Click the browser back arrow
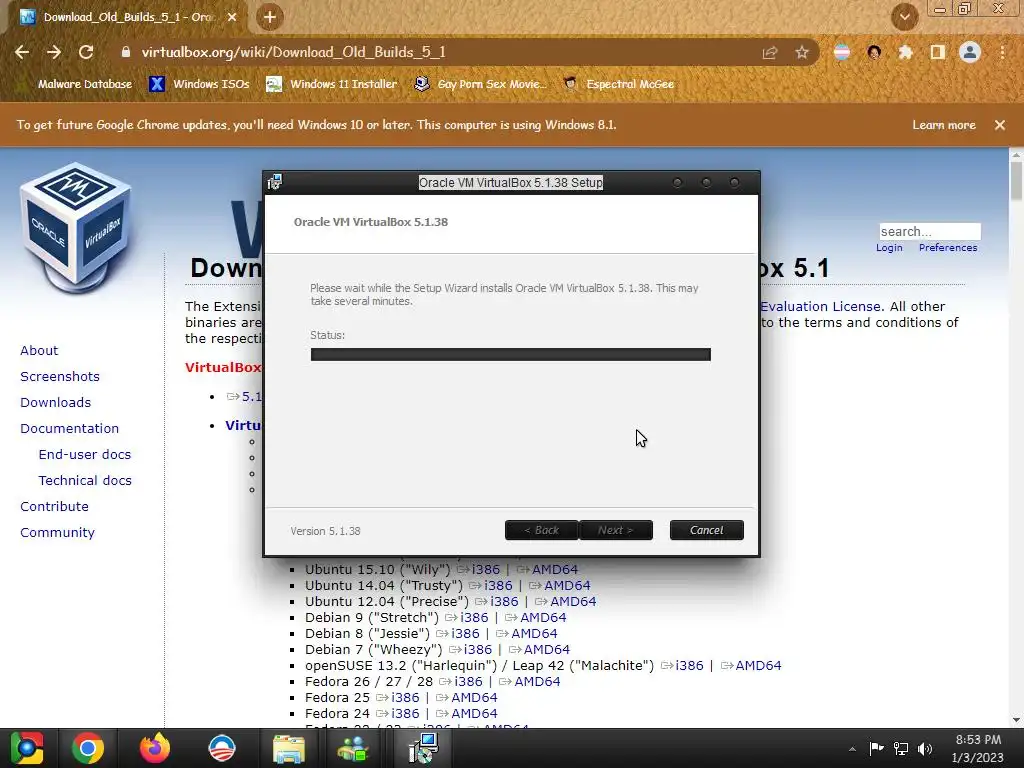1024x768 pixels. point(22,52)
